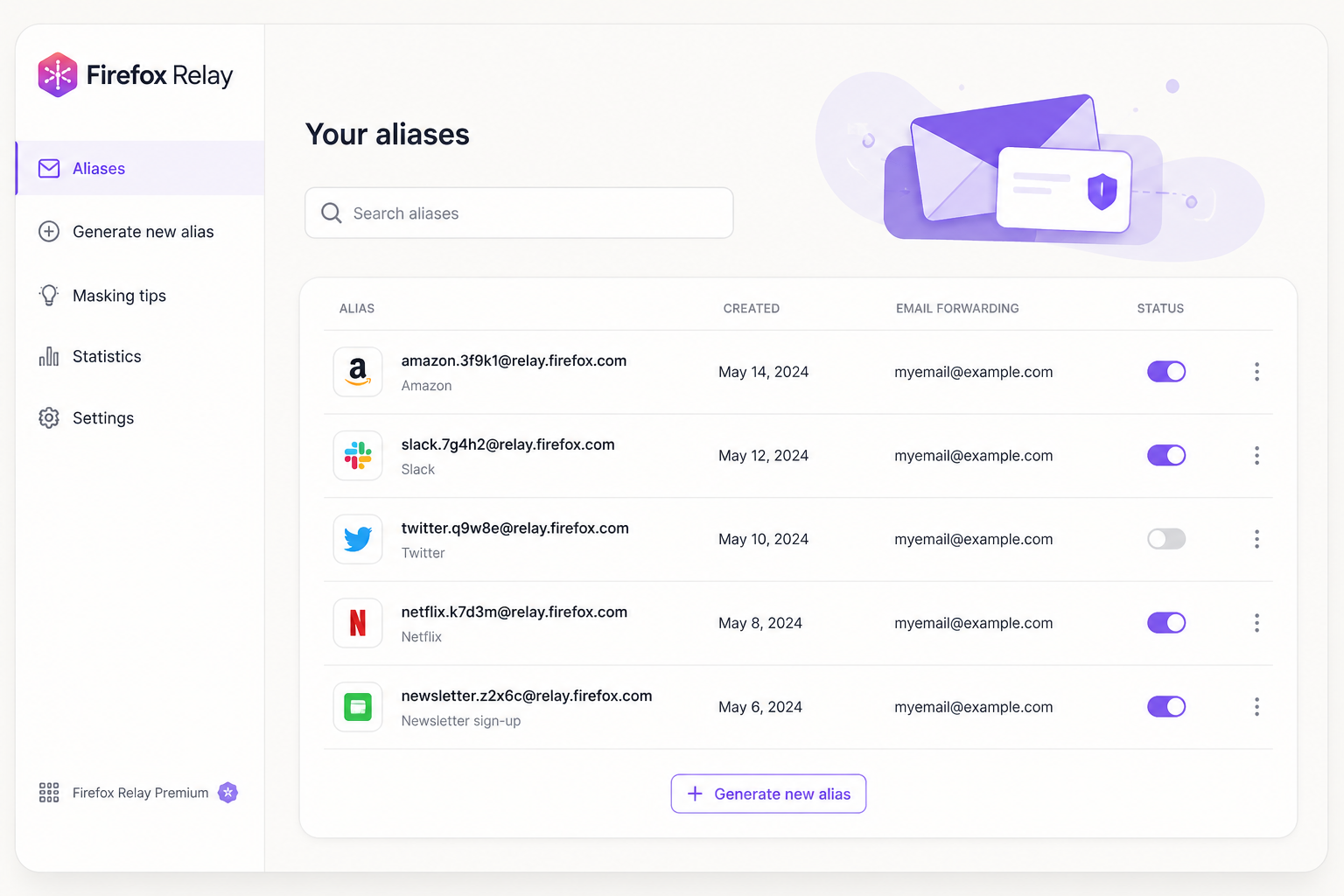Screen dimensions: 1344x896
Task: Click the EMAIL FORWARDING column header
Action: (957, 308)
